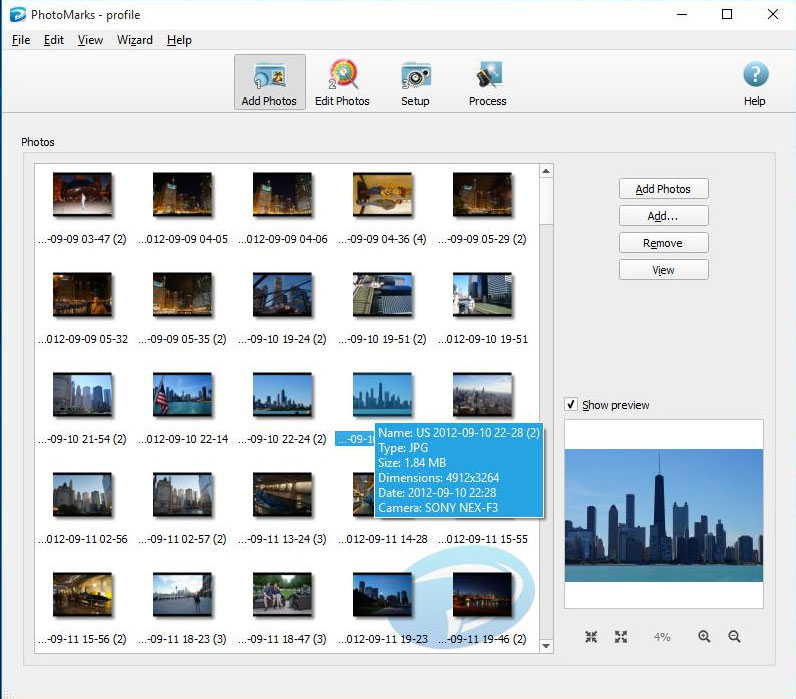796x699 pixels.
Task: Select the 09-09 03-47 (2) photo thumbnail
Action: point(82,195)
